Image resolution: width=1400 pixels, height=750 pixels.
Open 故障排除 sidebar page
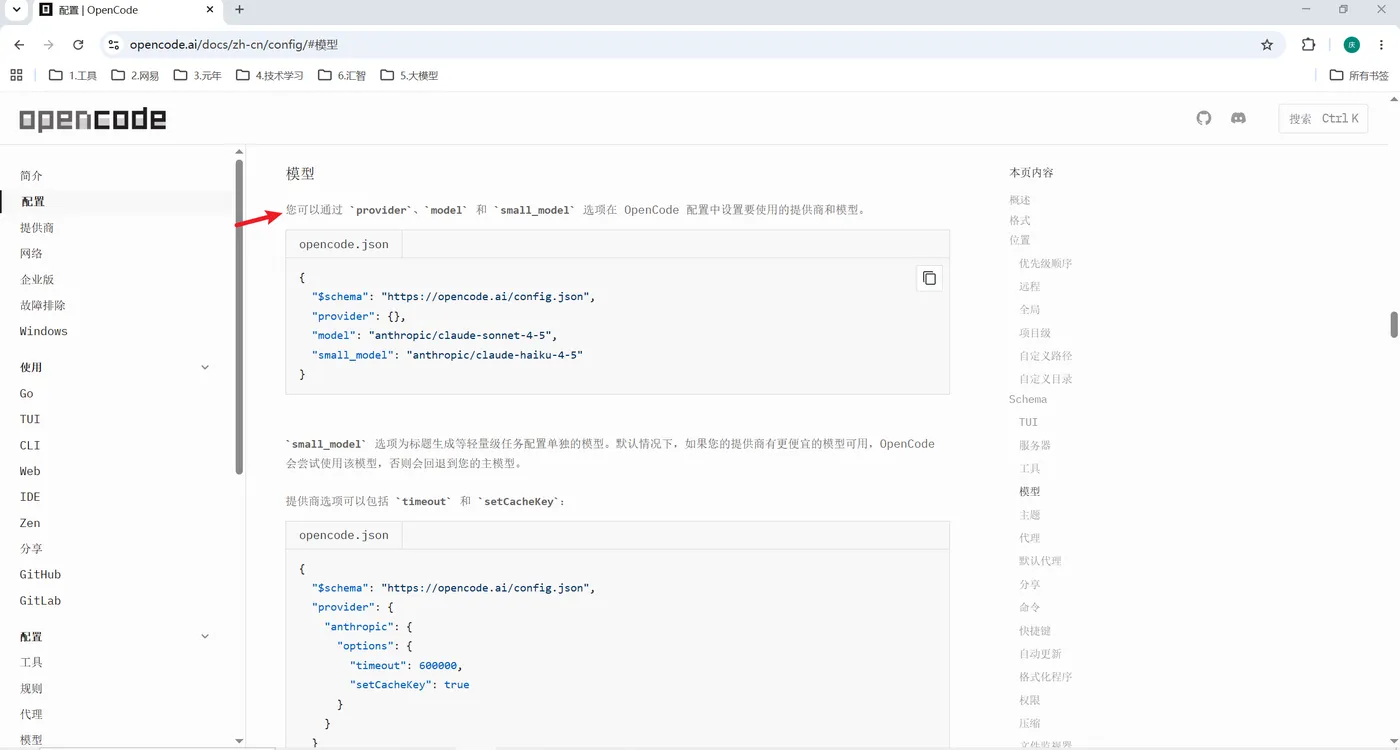coord(43,305)
